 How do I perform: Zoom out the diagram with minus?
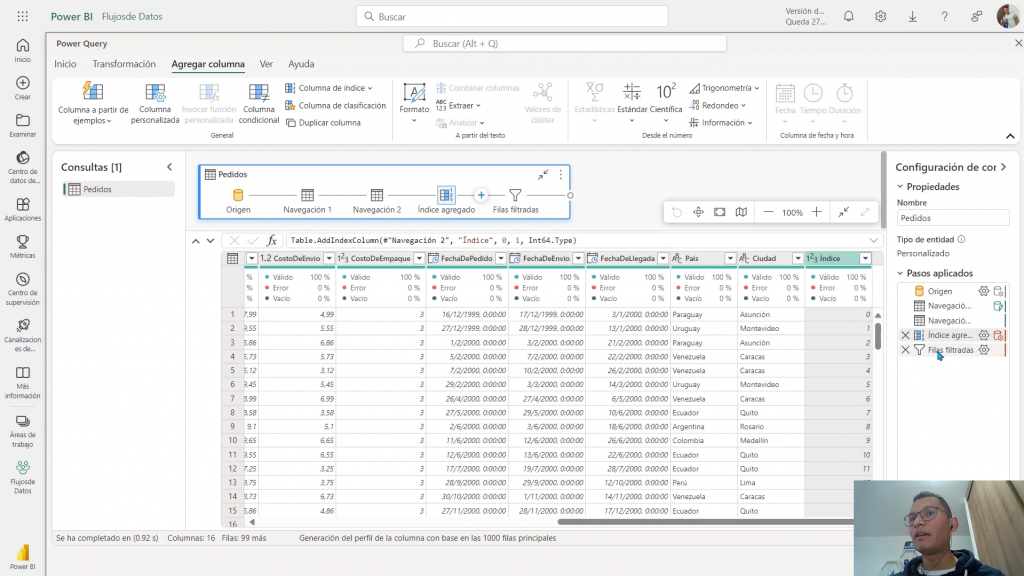[768, 212]
